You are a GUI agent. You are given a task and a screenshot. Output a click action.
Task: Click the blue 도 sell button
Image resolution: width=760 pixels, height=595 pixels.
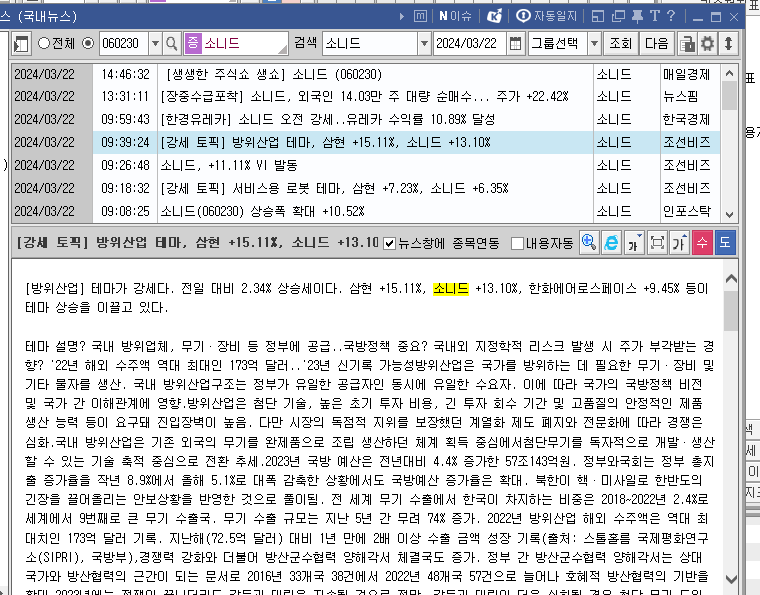click(725, 243)
